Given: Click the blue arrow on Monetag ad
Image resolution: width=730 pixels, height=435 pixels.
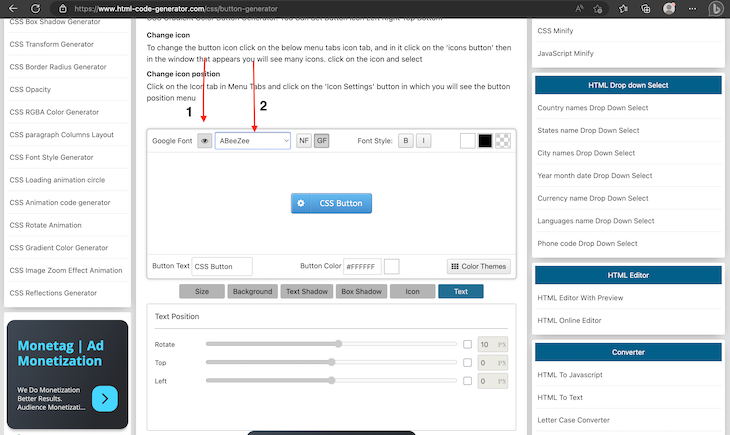Looking at the screenshot, I should point(105,398).
